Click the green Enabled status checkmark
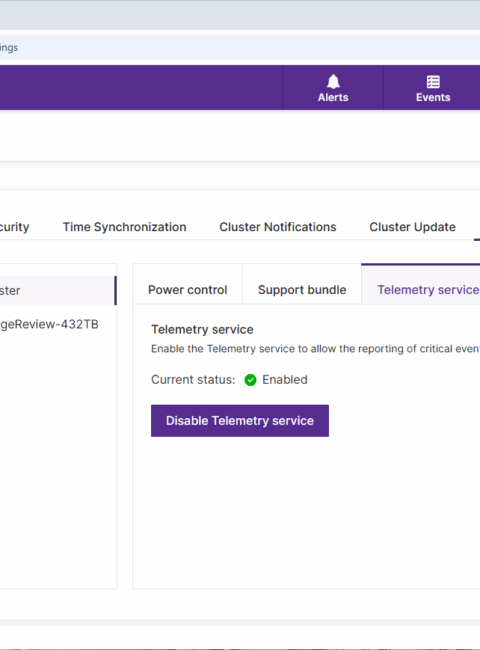Screen dimensions: 480x650 (x=250, y=380)
